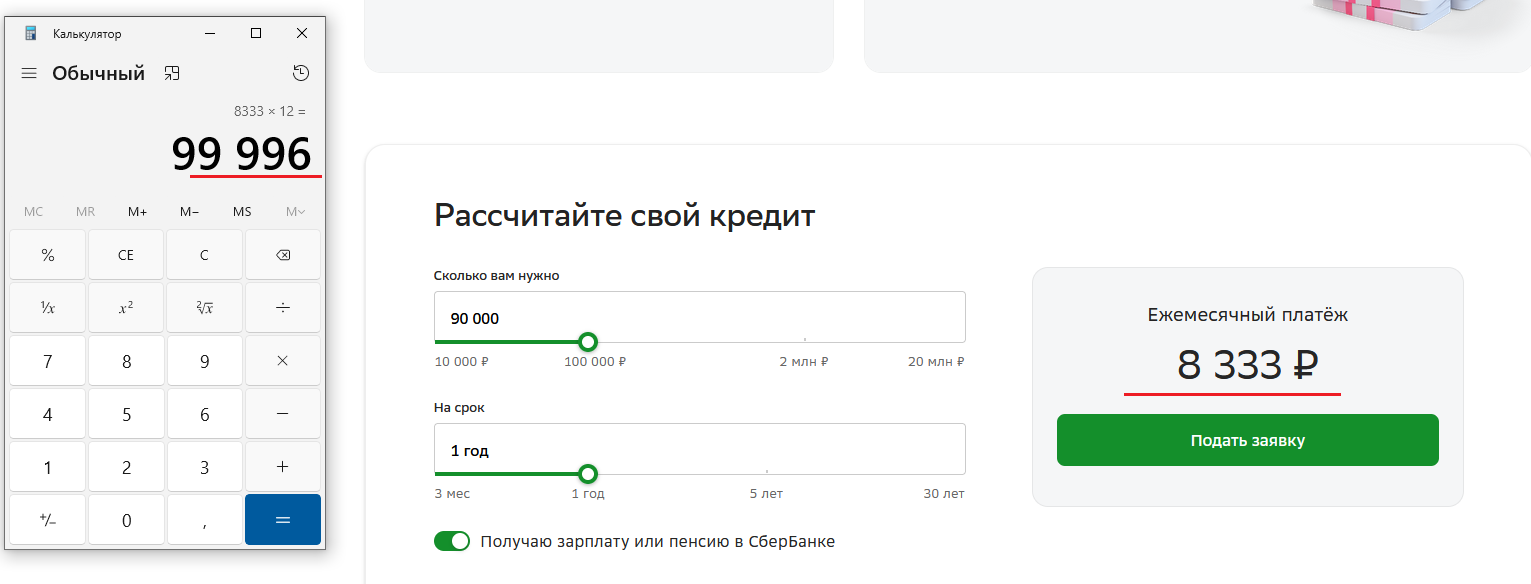Toggle the SberBank salary or pension switch
Viewport: 1531px width, 584px height.
[x=452, y=541]
